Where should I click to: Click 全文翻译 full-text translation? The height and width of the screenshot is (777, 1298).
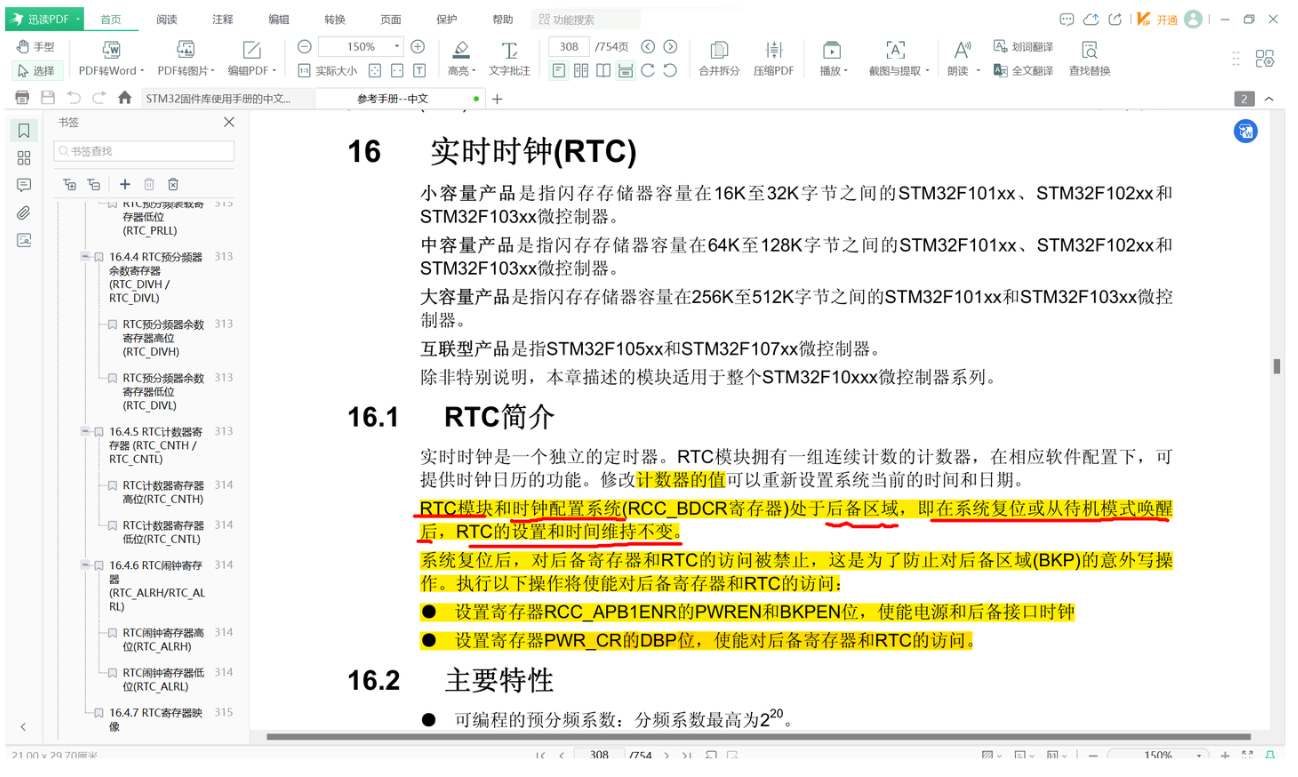coord(1023,71)
